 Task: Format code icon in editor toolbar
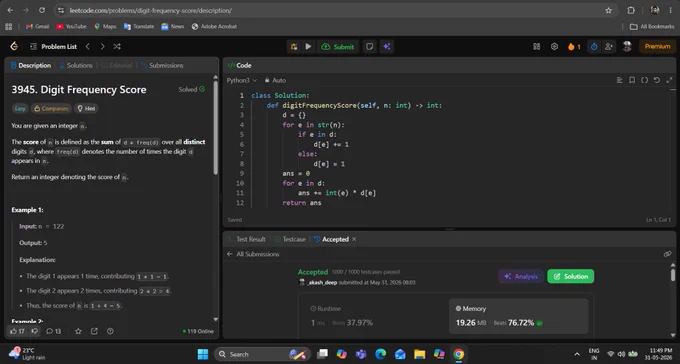(619, 80)
